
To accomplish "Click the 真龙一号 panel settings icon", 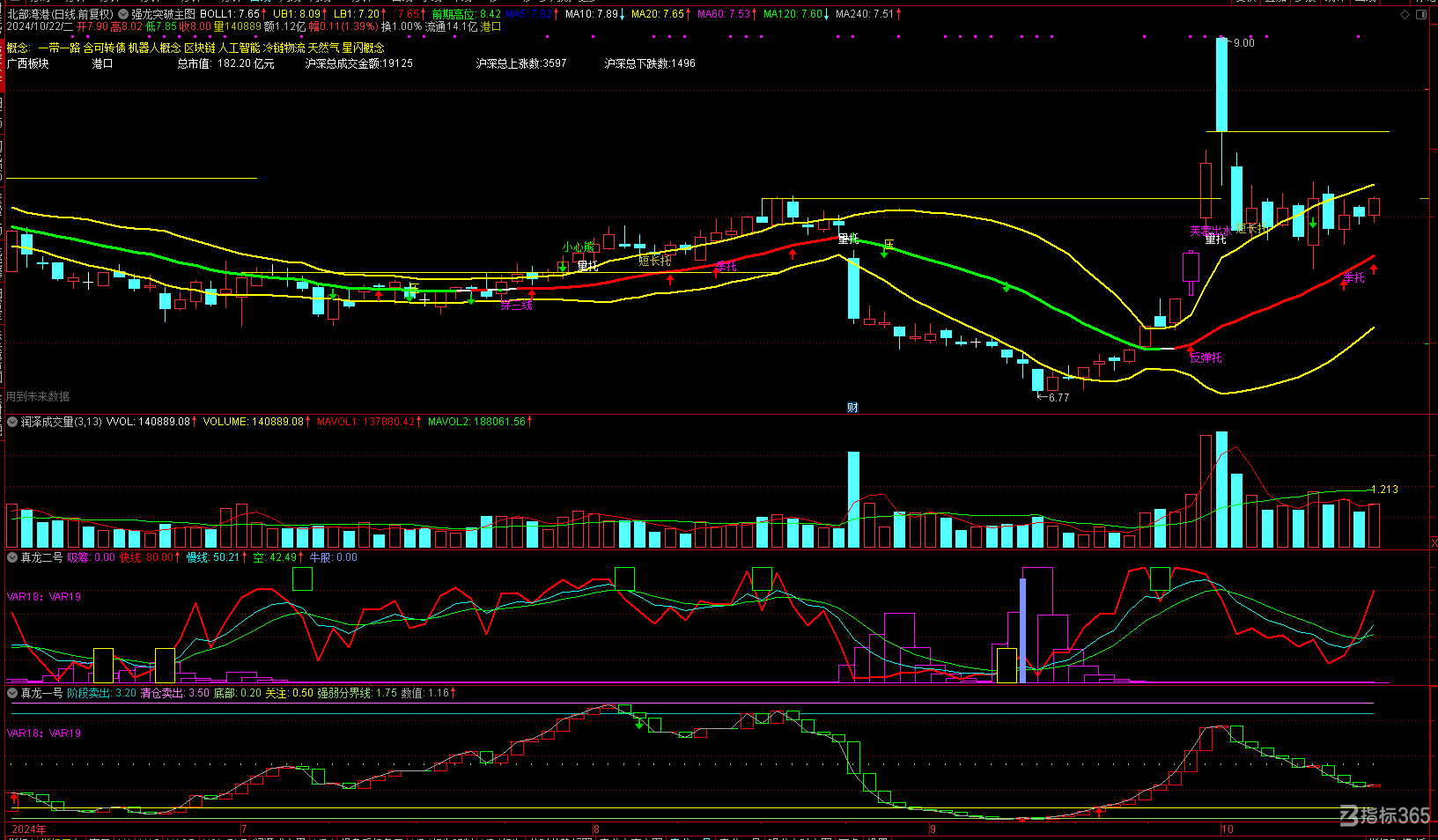I will 12,693.
